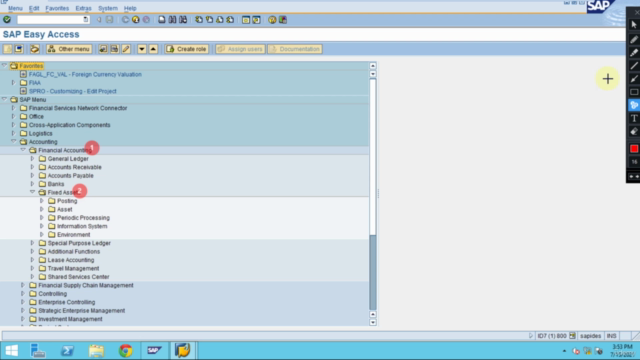Click the SAP Logon taskbar icon
Viewport: 640px width, 360px height.
pos(155,350)
